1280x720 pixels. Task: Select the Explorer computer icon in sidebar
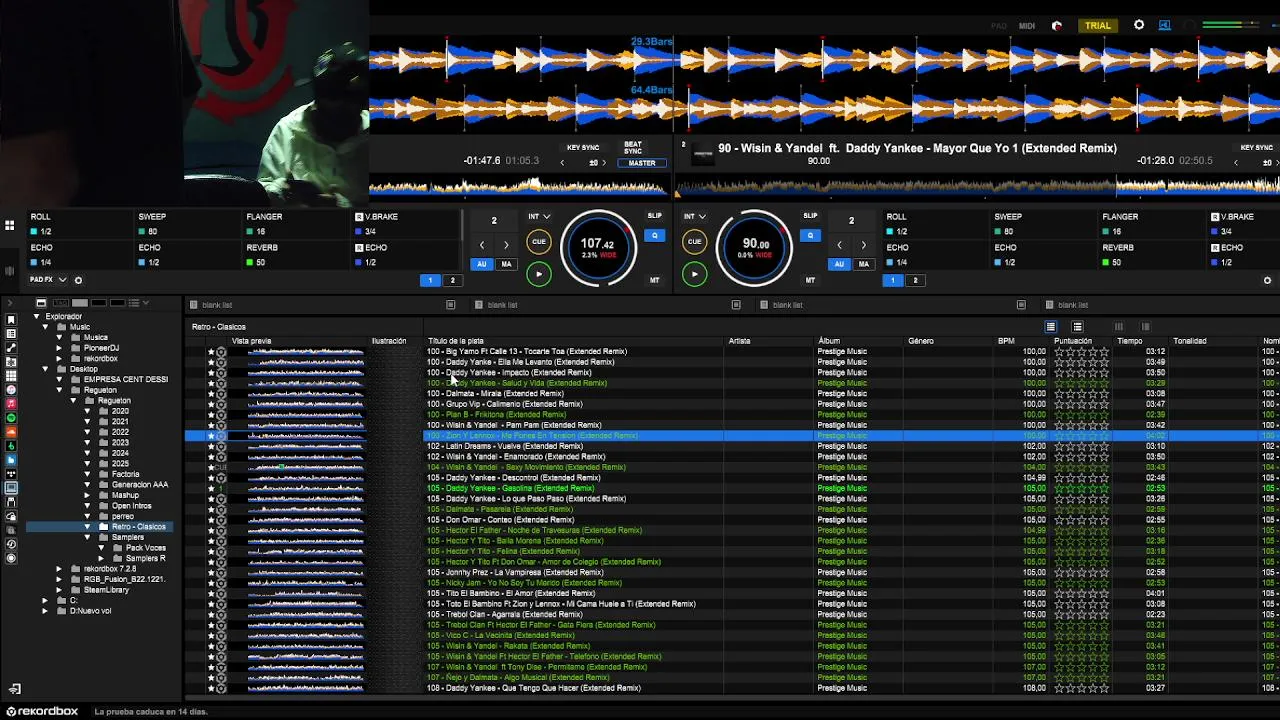tap(11, 488)
